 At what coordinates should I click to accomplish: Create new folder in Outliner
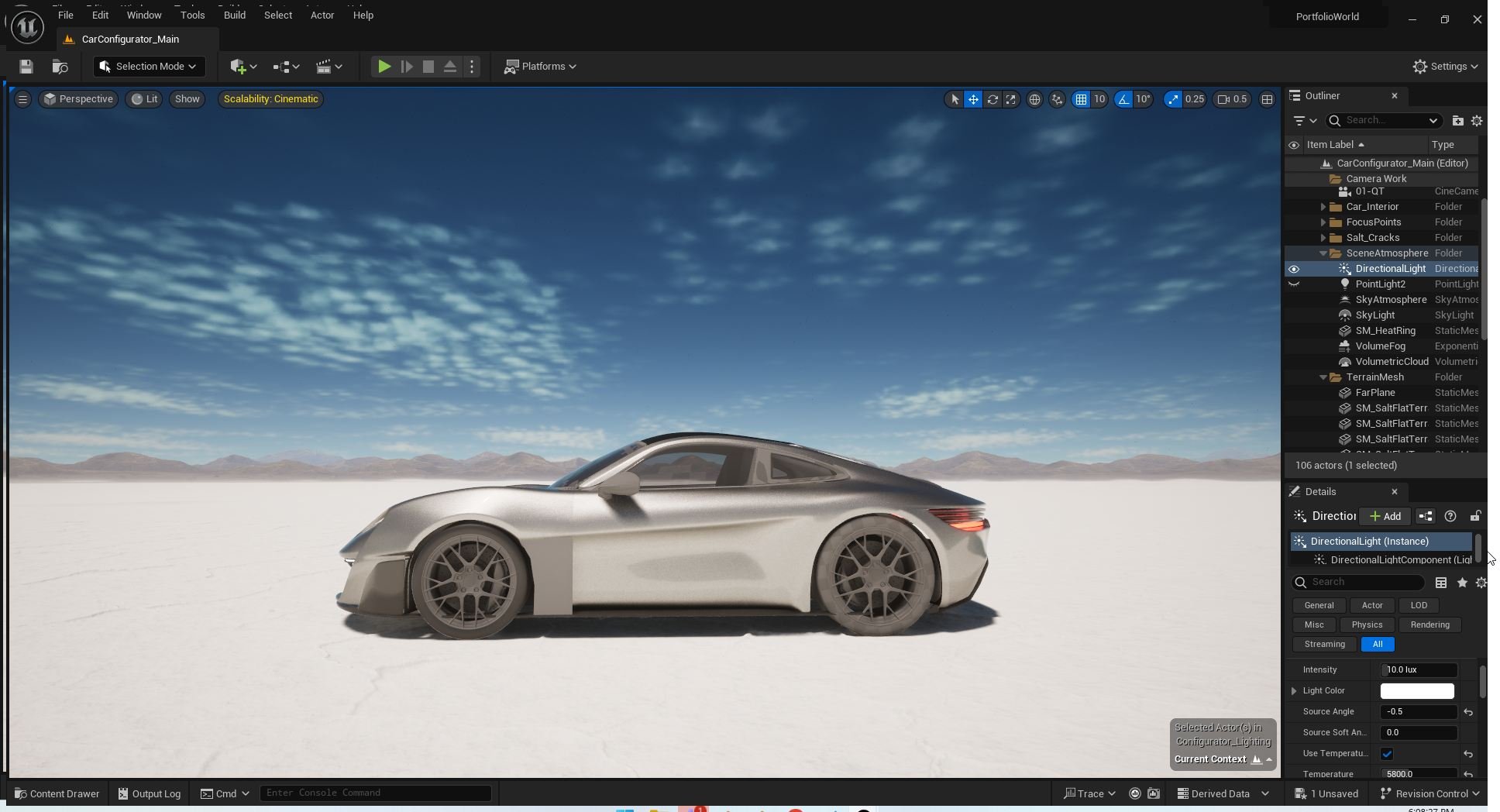(x=1457, y=121)
